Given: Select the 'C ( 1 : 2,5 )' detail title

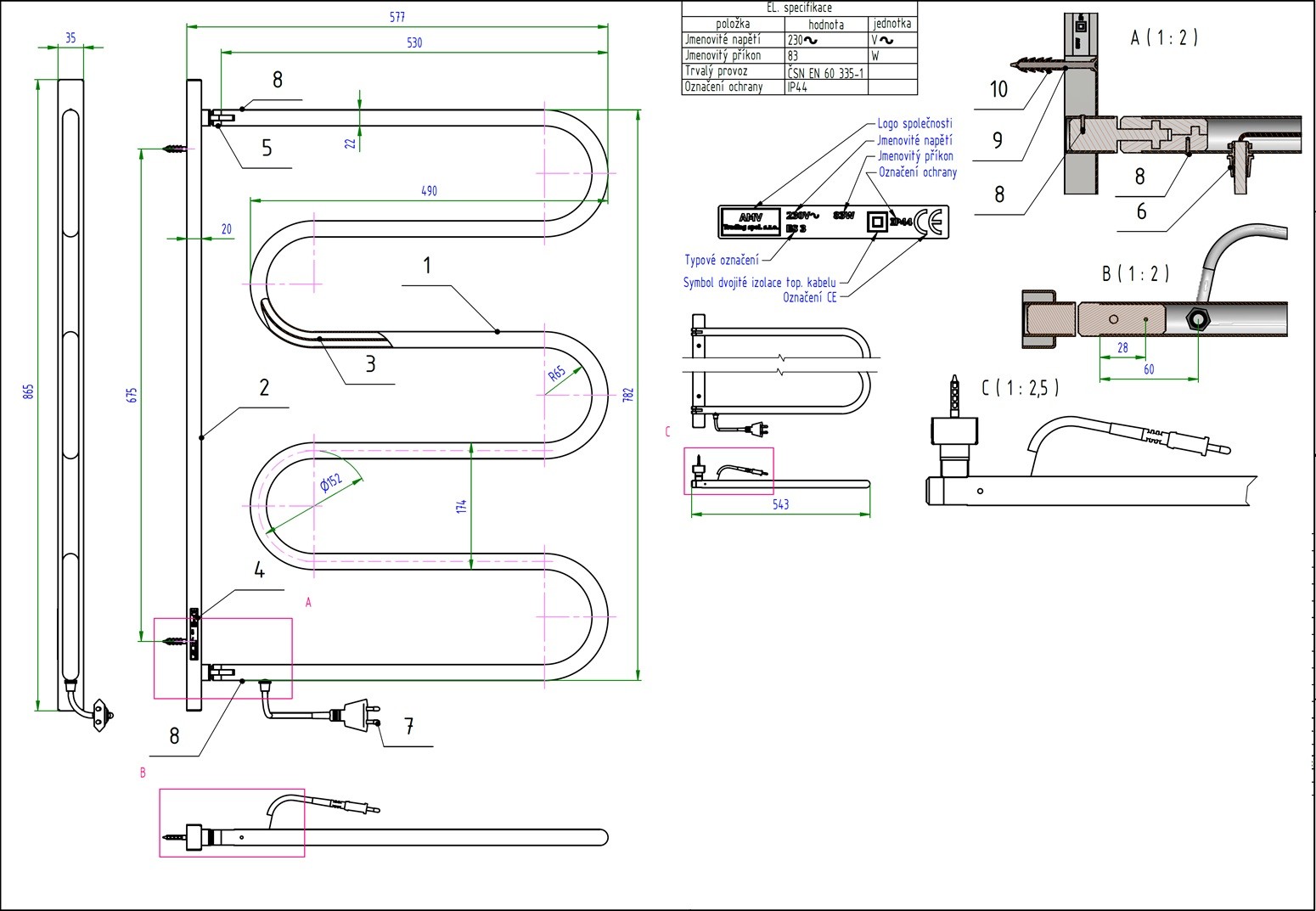Looking at the screenshot, I should (x=1020, y=388).
